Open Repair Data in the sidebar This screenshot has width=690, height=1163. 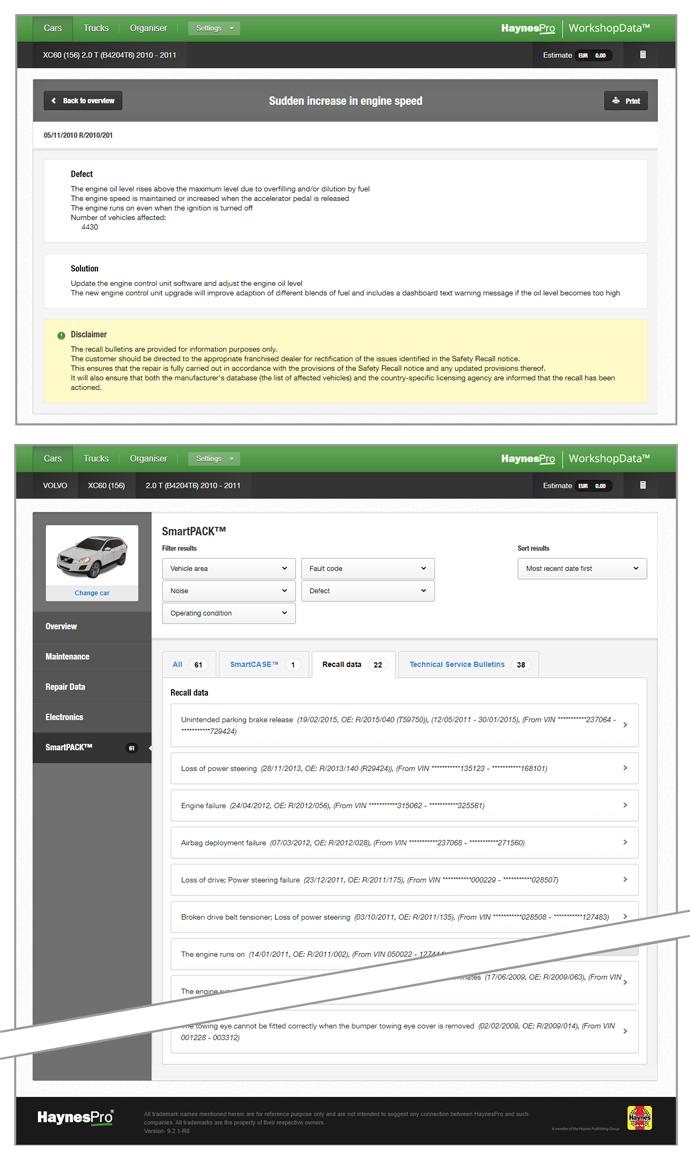point(92,688)
